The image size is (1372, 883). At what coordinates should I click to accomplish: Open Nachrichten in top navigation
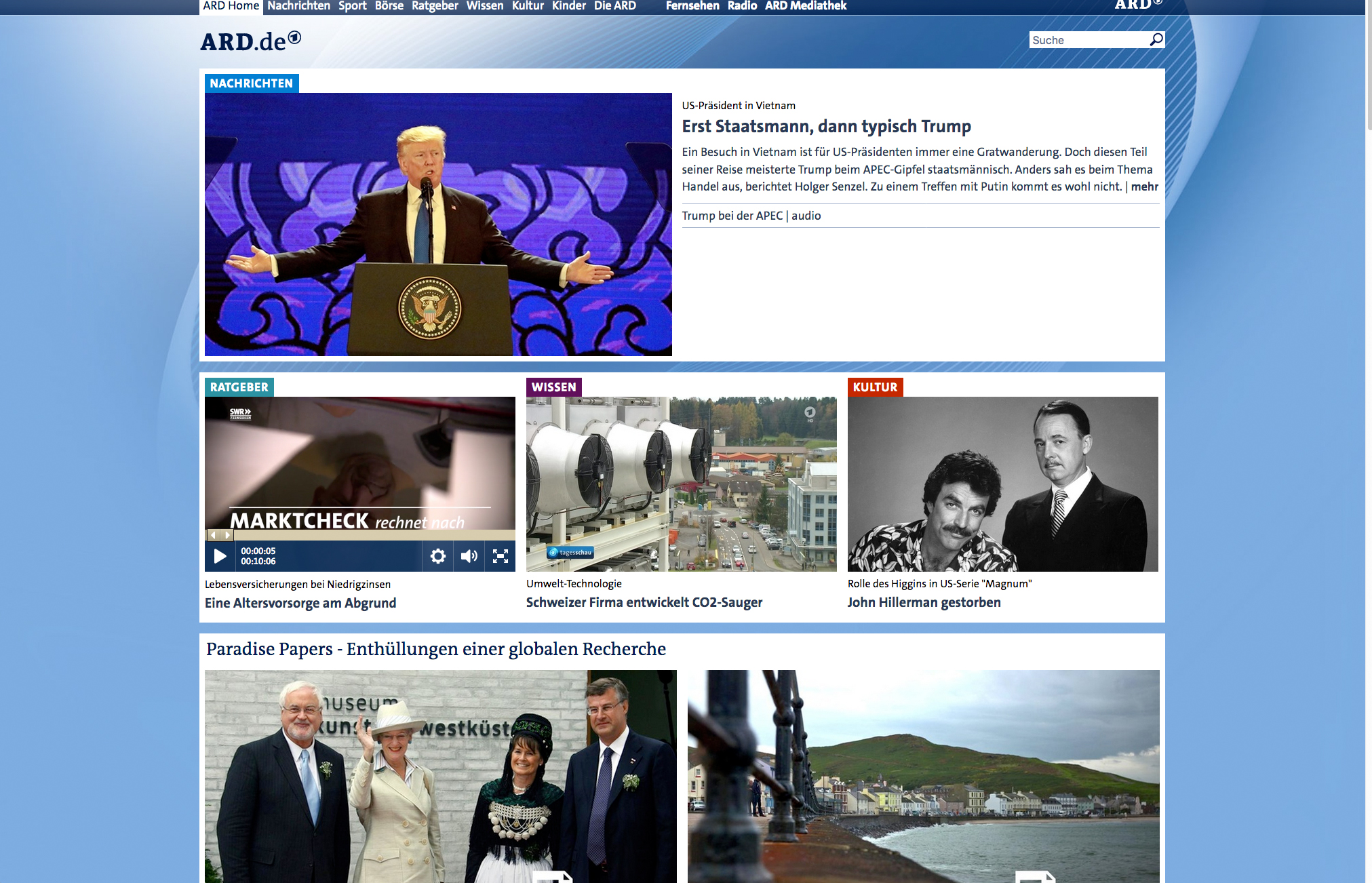click(298, 6)
